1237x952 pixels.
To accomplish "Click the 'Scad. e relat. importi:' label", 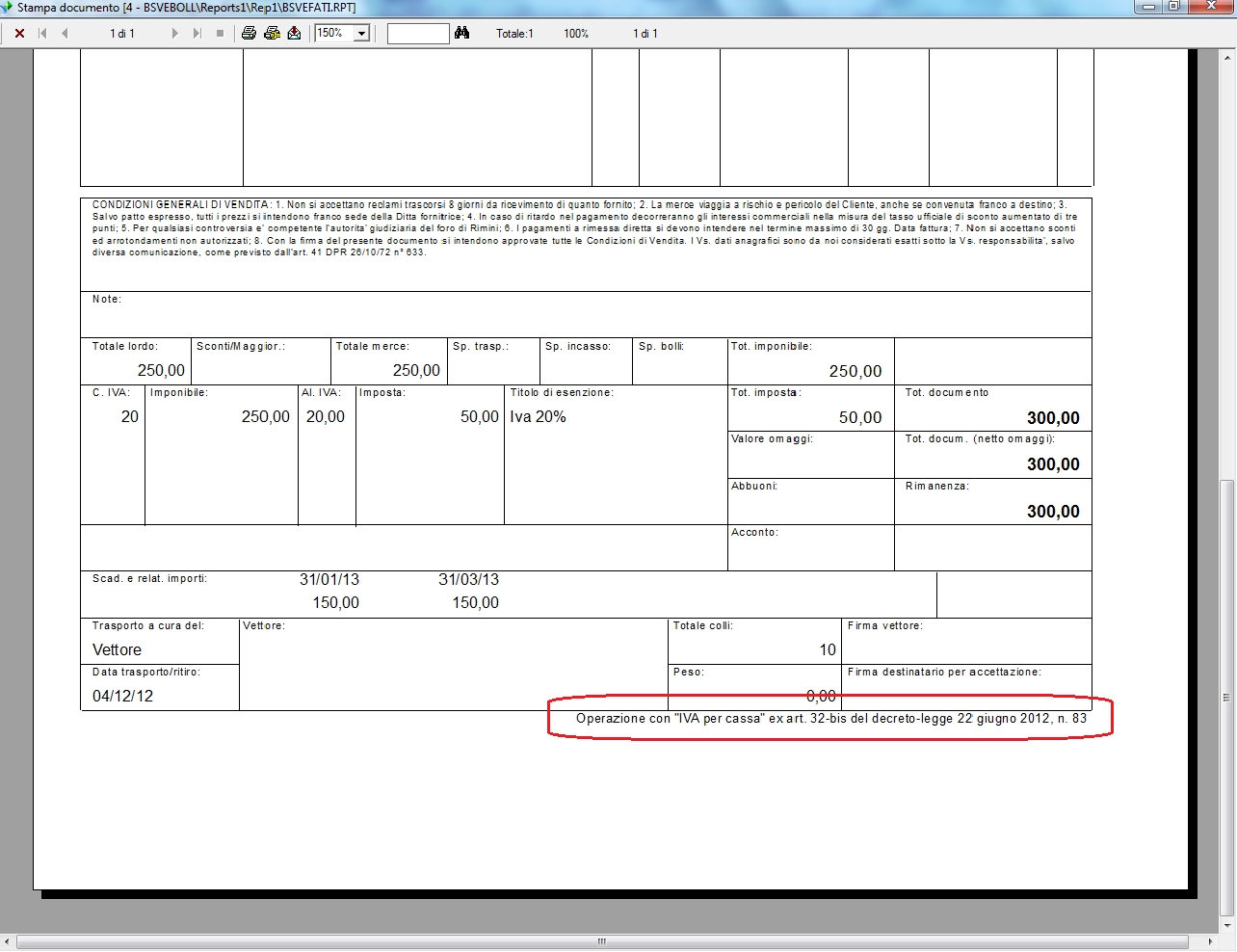I will tap(149, 579).
